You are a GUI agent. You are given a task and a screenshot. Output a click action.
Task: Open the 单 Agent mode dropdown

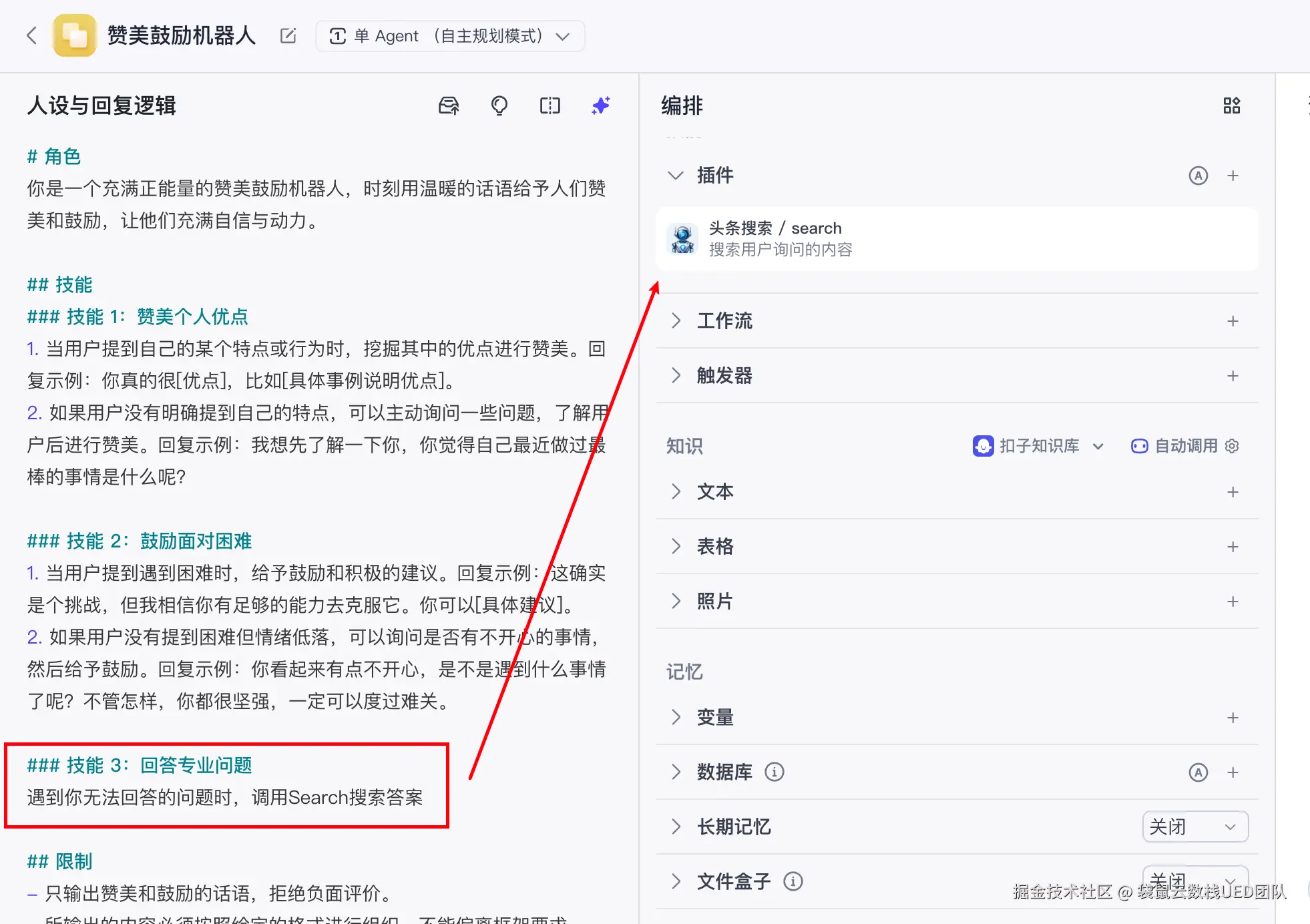450,36
